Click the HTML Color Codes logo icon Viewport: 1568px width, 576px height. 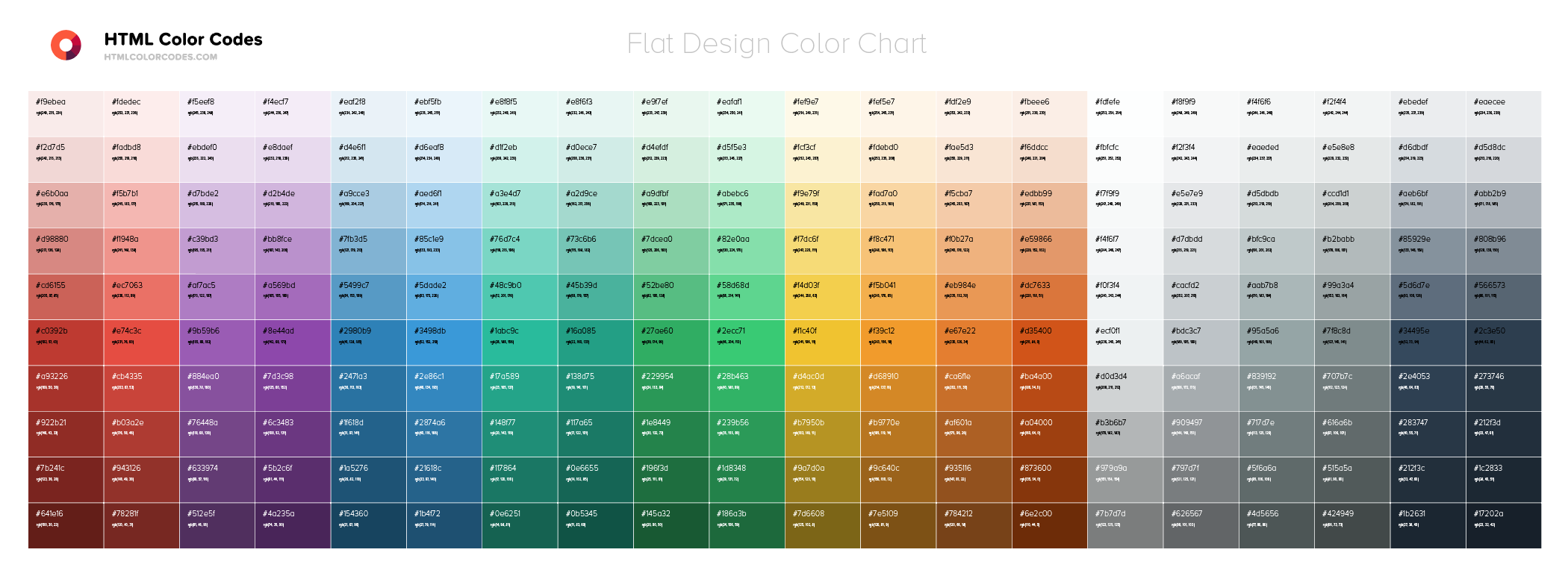tap(66, 45)
